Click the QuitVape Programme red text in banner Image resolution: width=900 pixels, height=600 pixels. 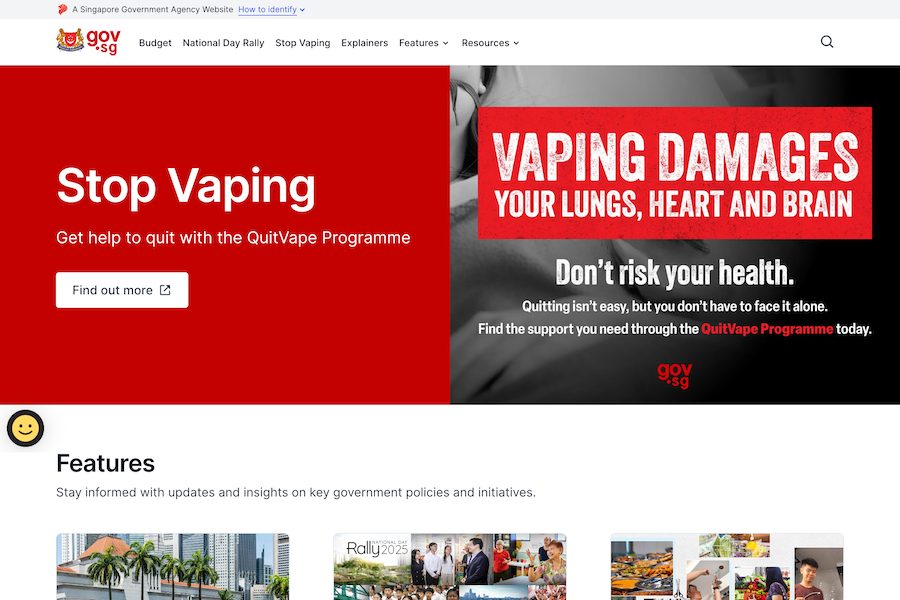tap(767, 329)
